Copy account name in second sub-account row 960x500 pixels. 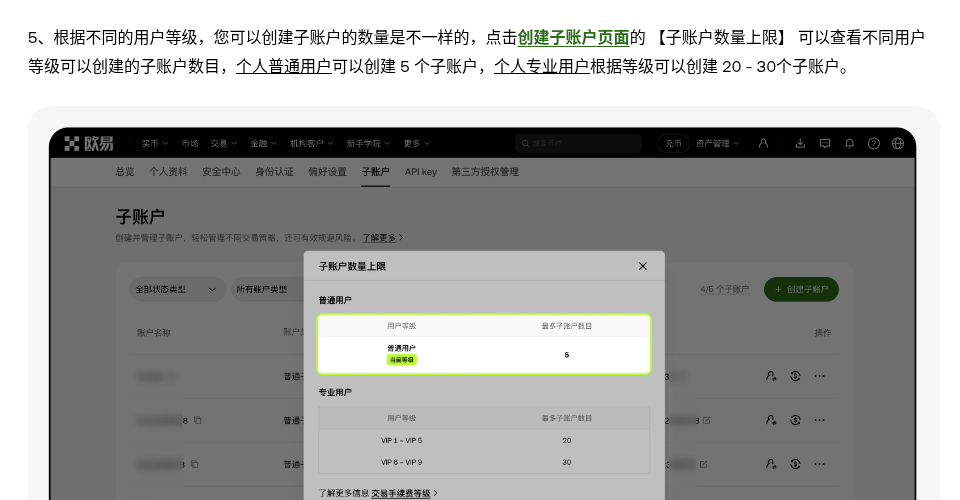[x=197, y=420]
